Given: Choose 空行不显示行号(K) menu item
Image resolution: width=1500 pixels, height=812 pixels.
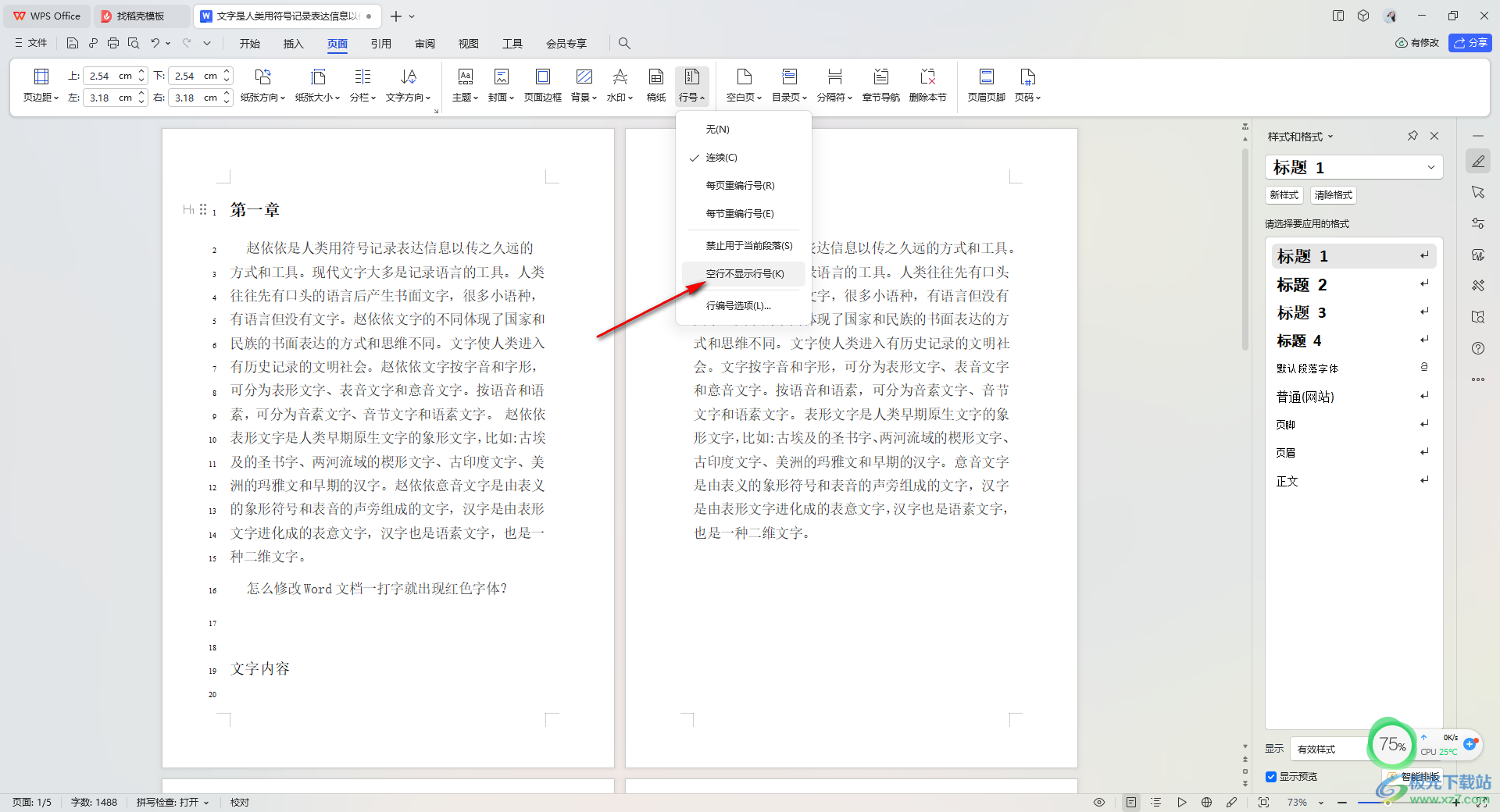Looking at the screenshot, I should (744, 273).
